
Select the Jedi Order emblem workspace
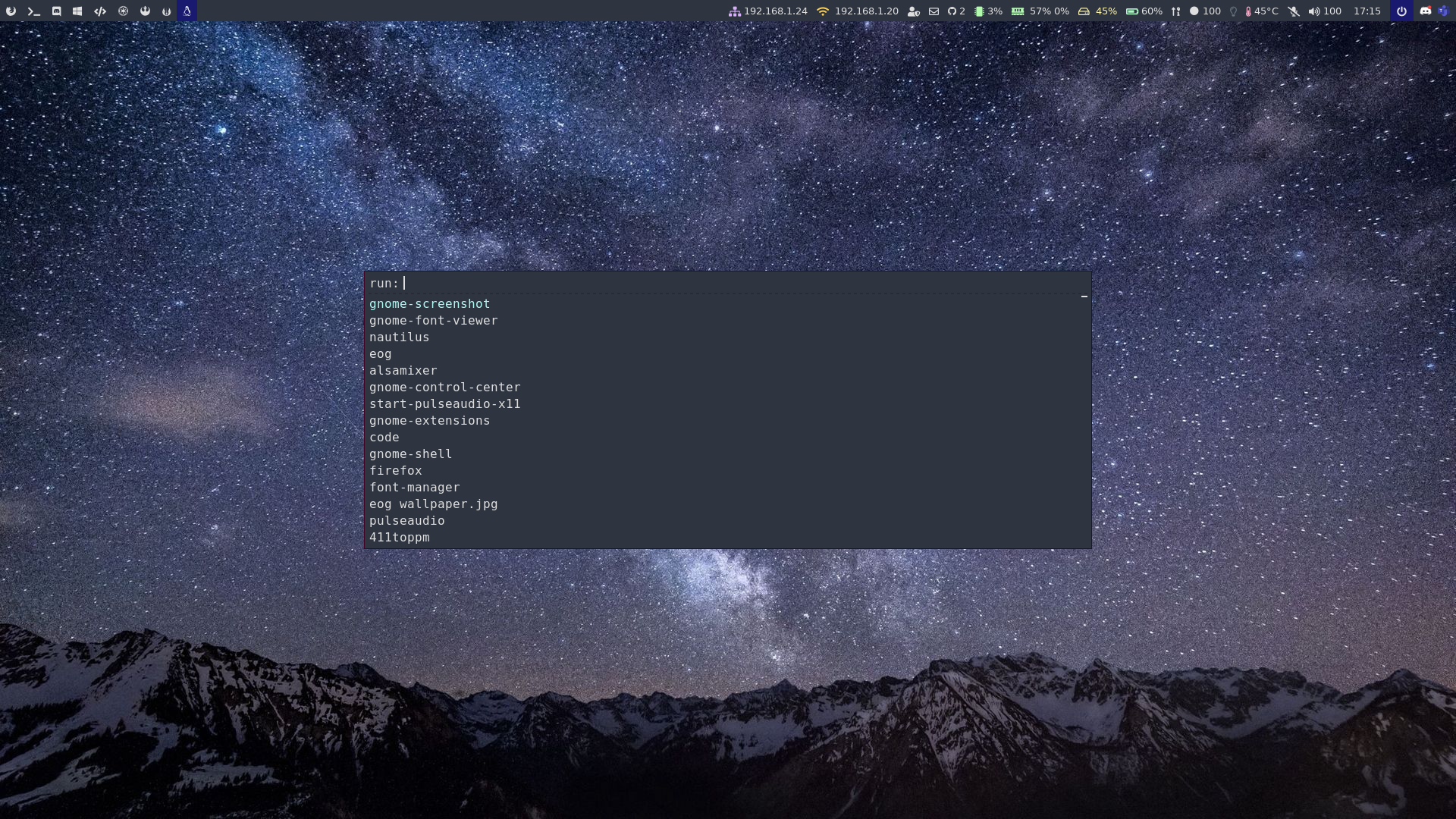pyautogui.click(x=166, y=11)
